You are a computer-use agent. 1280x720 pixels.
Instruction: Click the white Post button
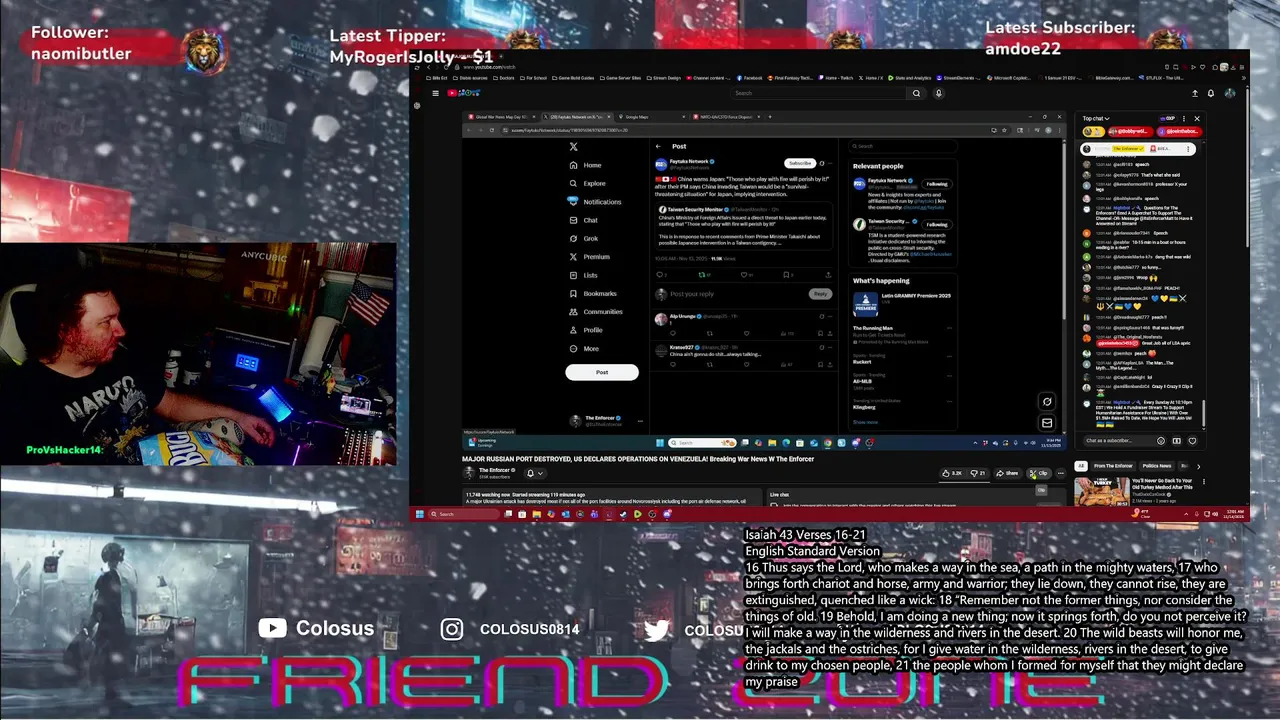click(x=602, y=372)
